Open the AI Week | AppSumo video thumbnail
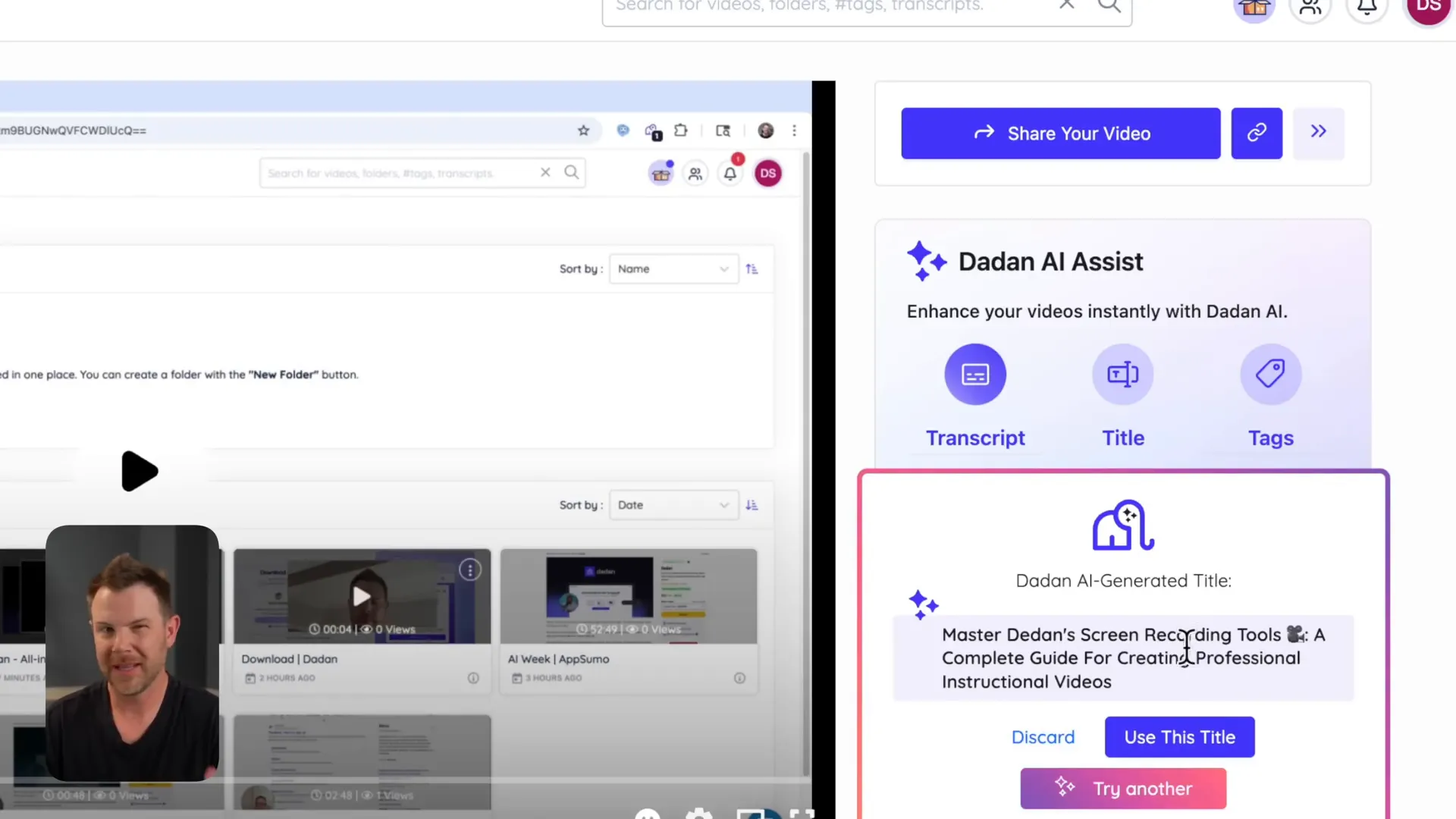 [629, 596]
